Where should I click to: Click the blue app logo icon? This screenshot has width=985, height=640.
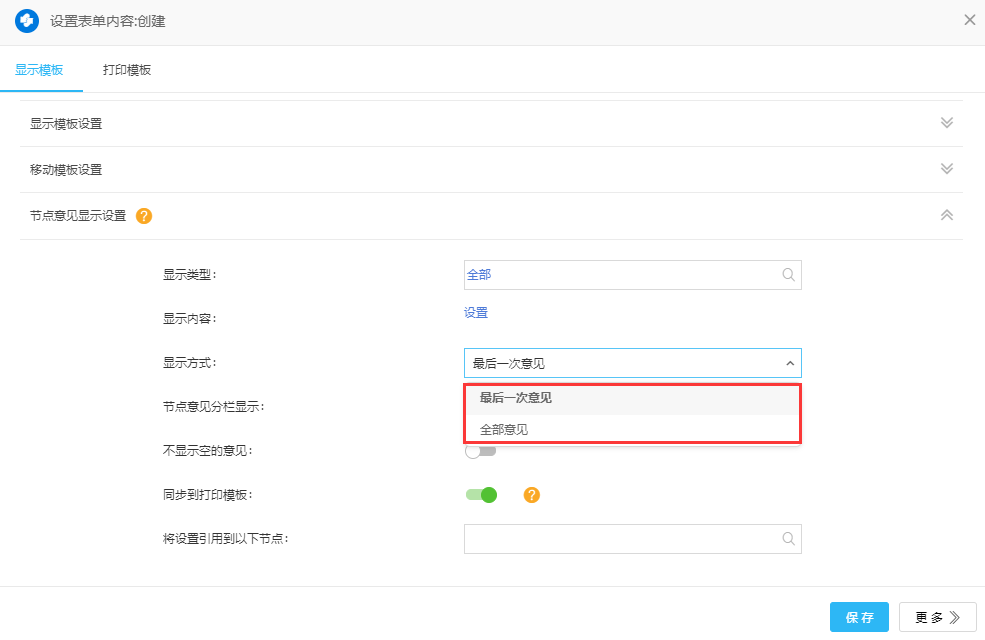point(27,20)
